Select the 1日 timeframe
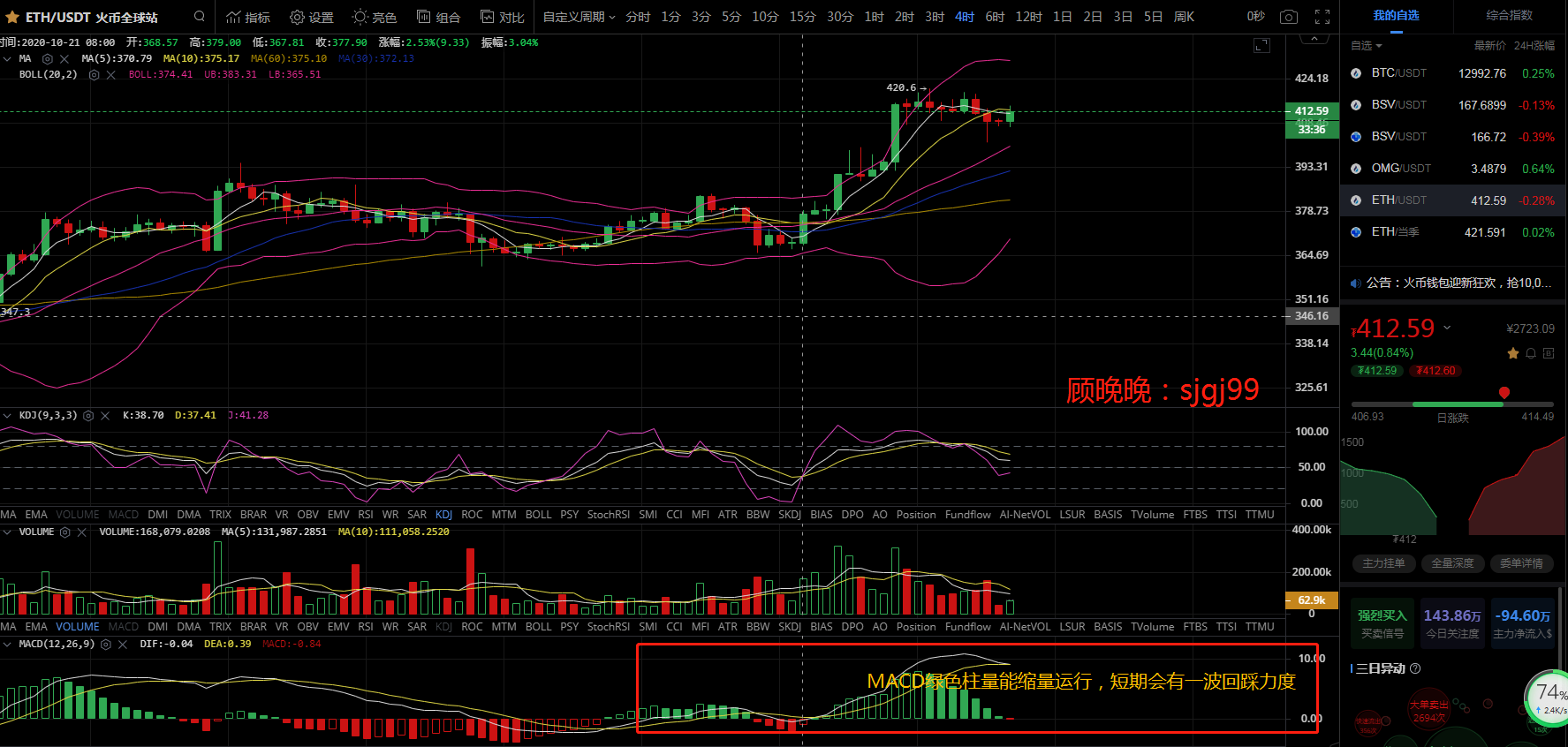 tap(1063, 17)
